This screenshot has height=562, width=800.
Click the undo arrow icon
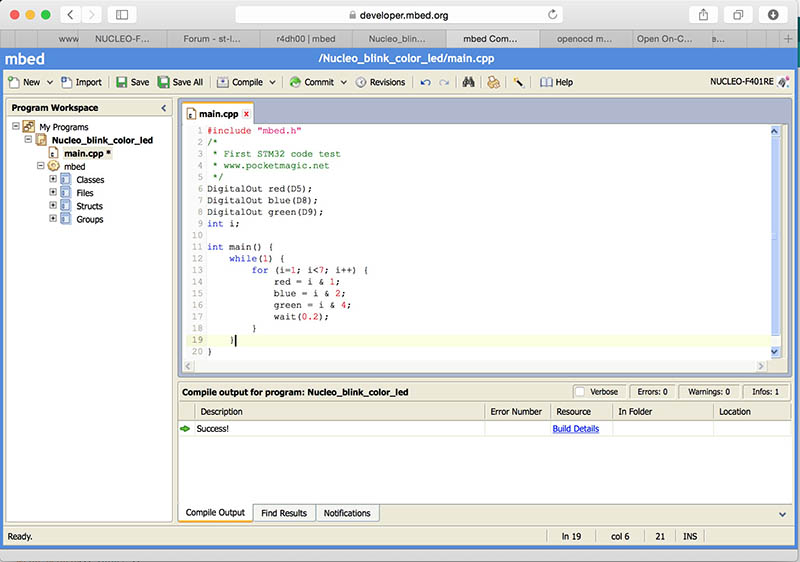click(426, 82)
